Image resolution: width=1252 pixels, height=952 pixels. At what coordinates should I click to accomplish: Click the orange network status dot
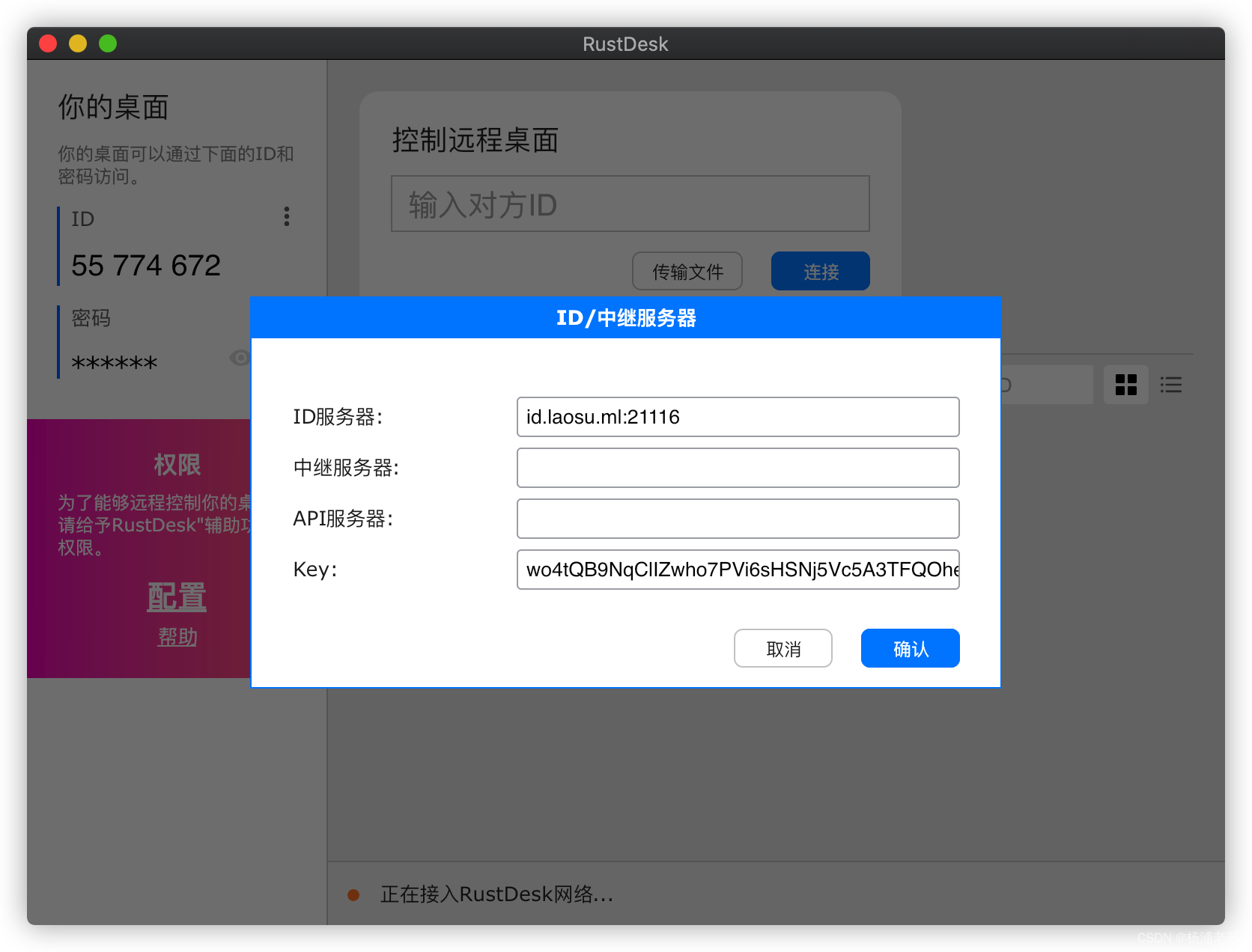354,894
